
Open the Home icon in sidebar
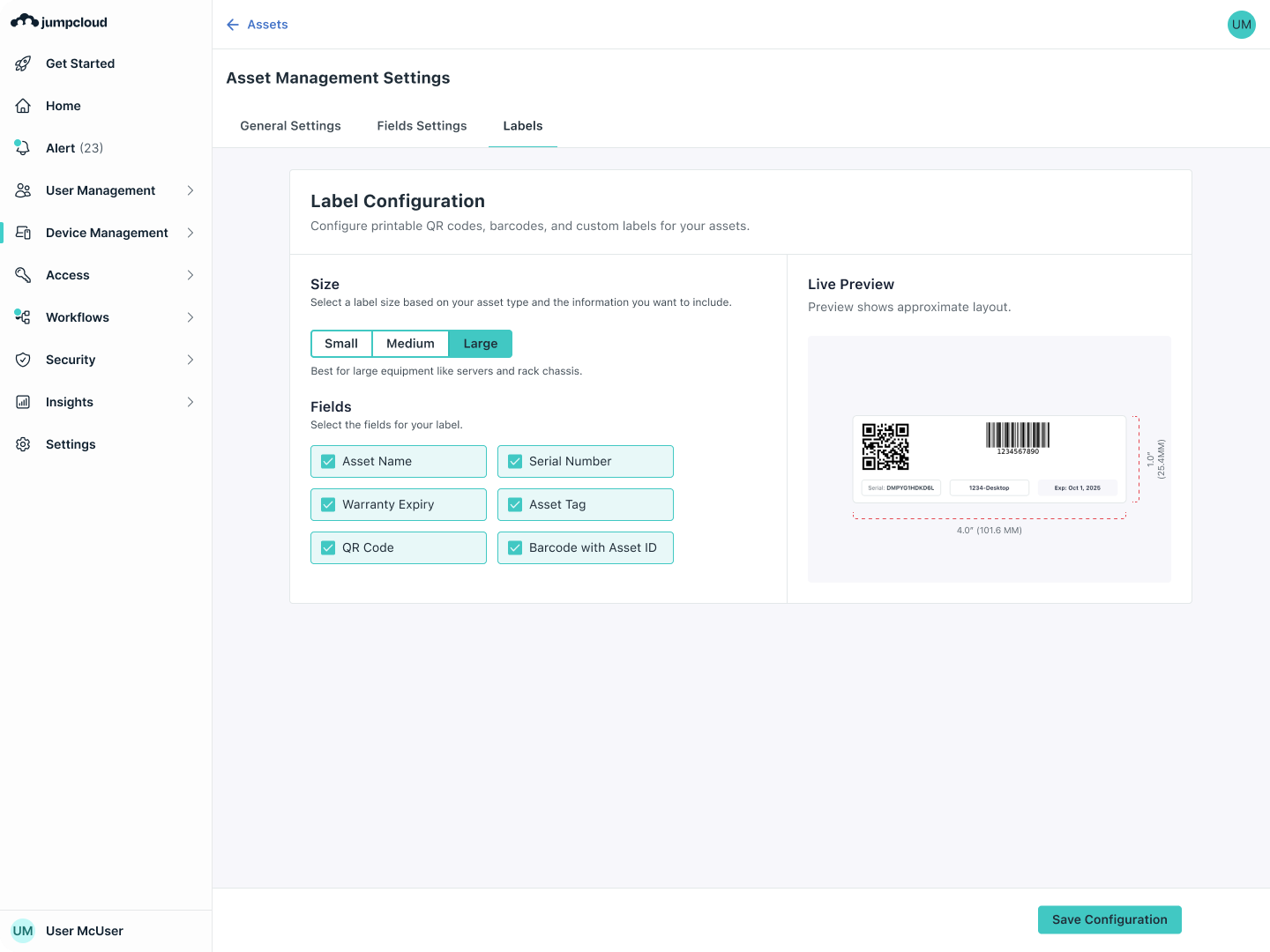click(x=23, y=106)
